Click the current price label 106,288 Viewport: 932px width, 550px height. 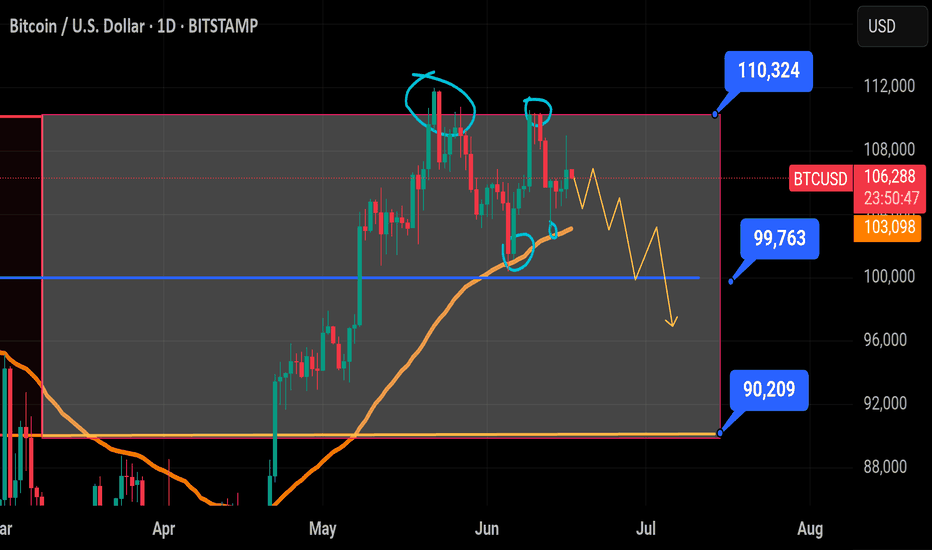(890, 177)
